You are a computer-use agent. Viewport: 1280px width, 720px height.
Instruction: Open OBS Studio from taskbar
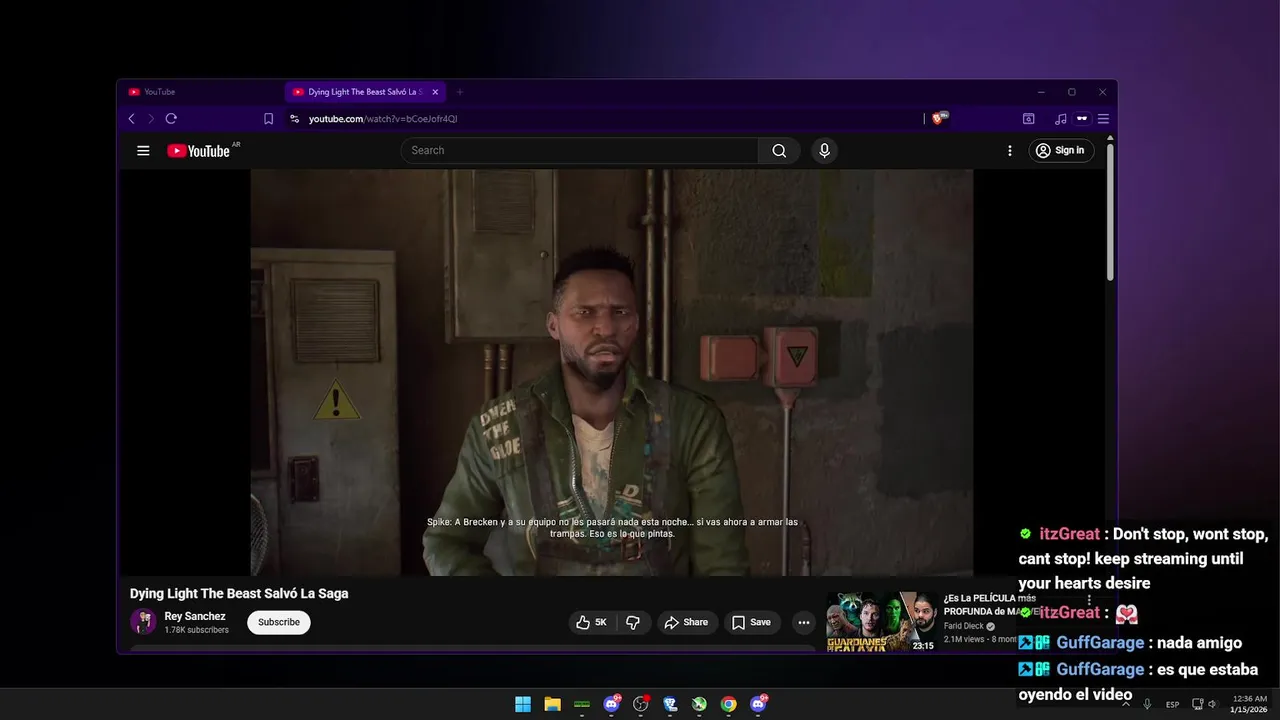pos(641,704)
